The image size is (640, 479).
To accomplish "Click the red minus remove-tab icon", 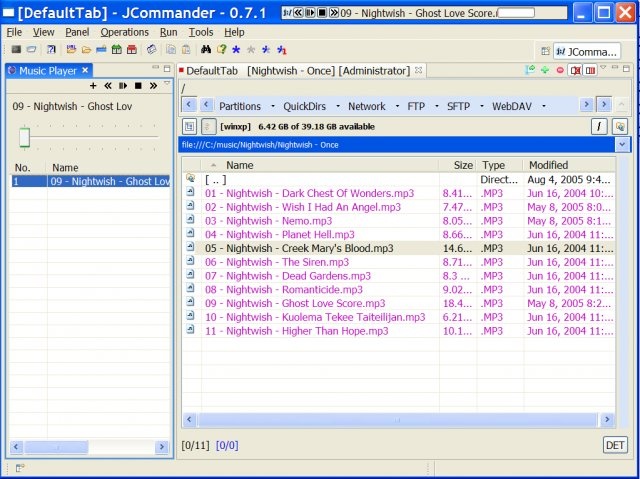I will pos(559,70).
